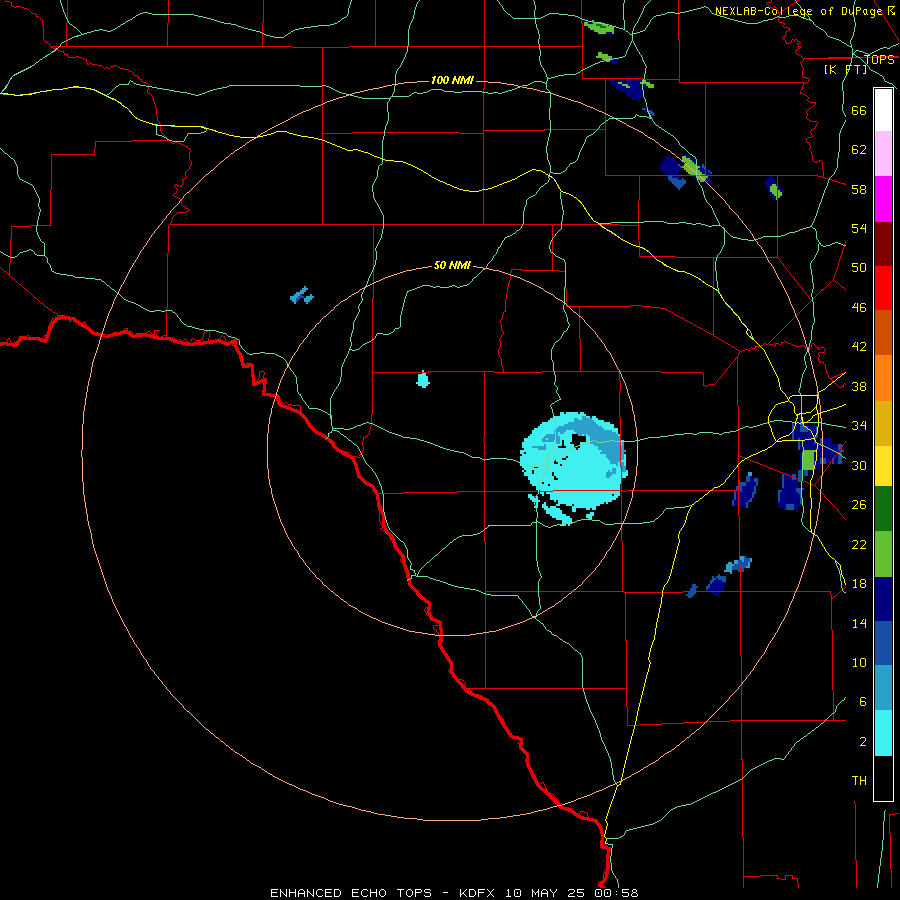Click the legend value 6
900x900 pixels.
pyautogui.click(x=862, y=701)
